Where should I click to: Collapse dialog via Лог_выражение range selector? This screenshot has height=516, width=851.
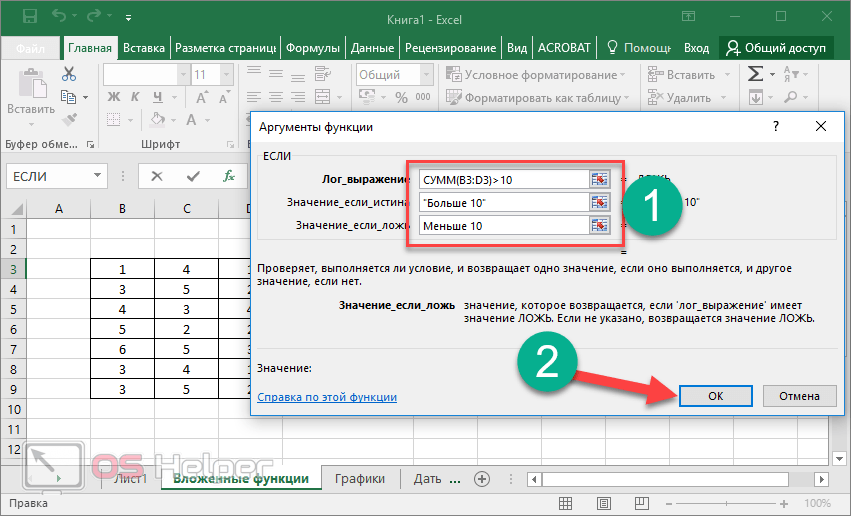600,179
